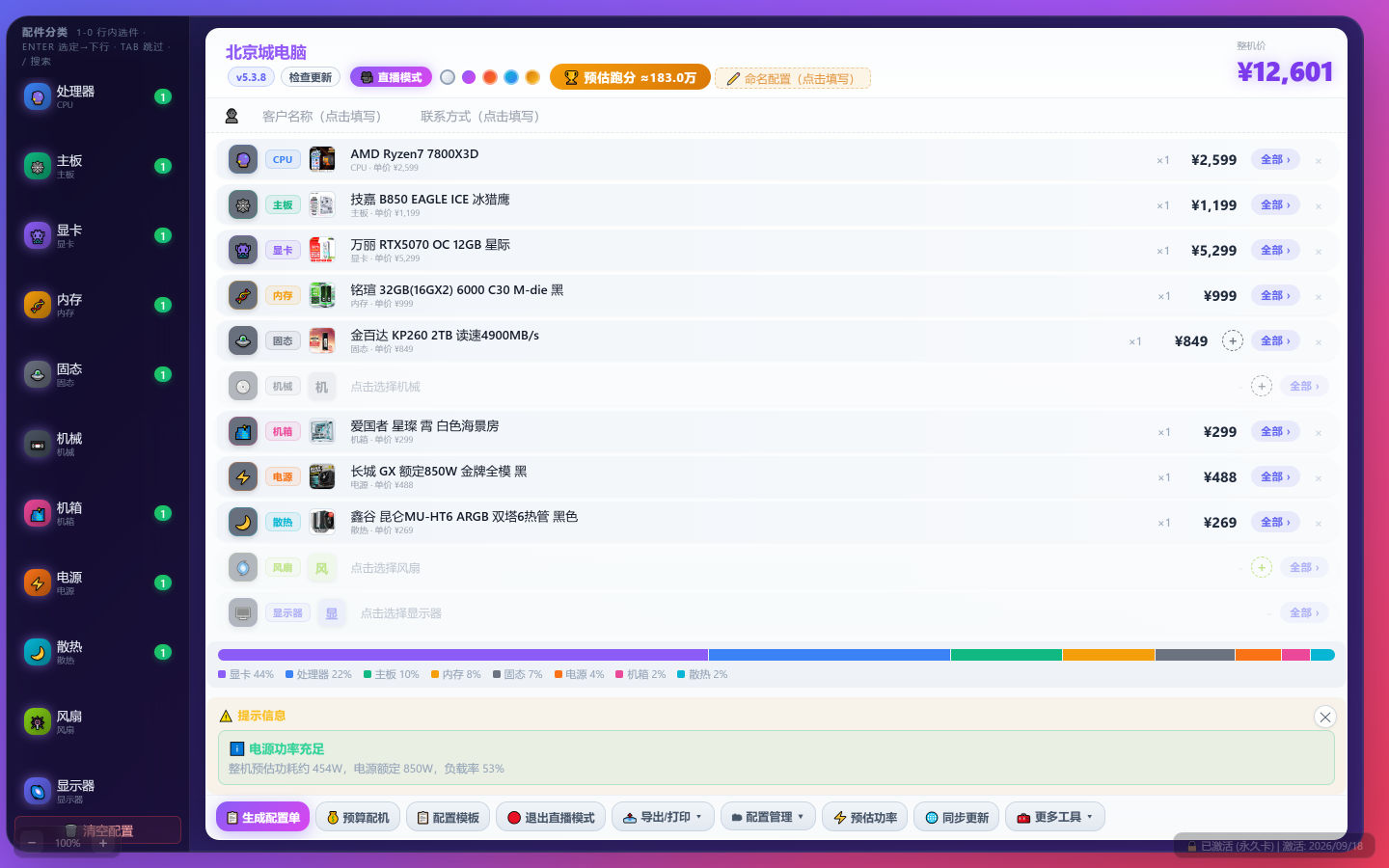Click 同步更新 button
Image resolution: width=1389 pixels, height=868 pixels.
point(957,817)
